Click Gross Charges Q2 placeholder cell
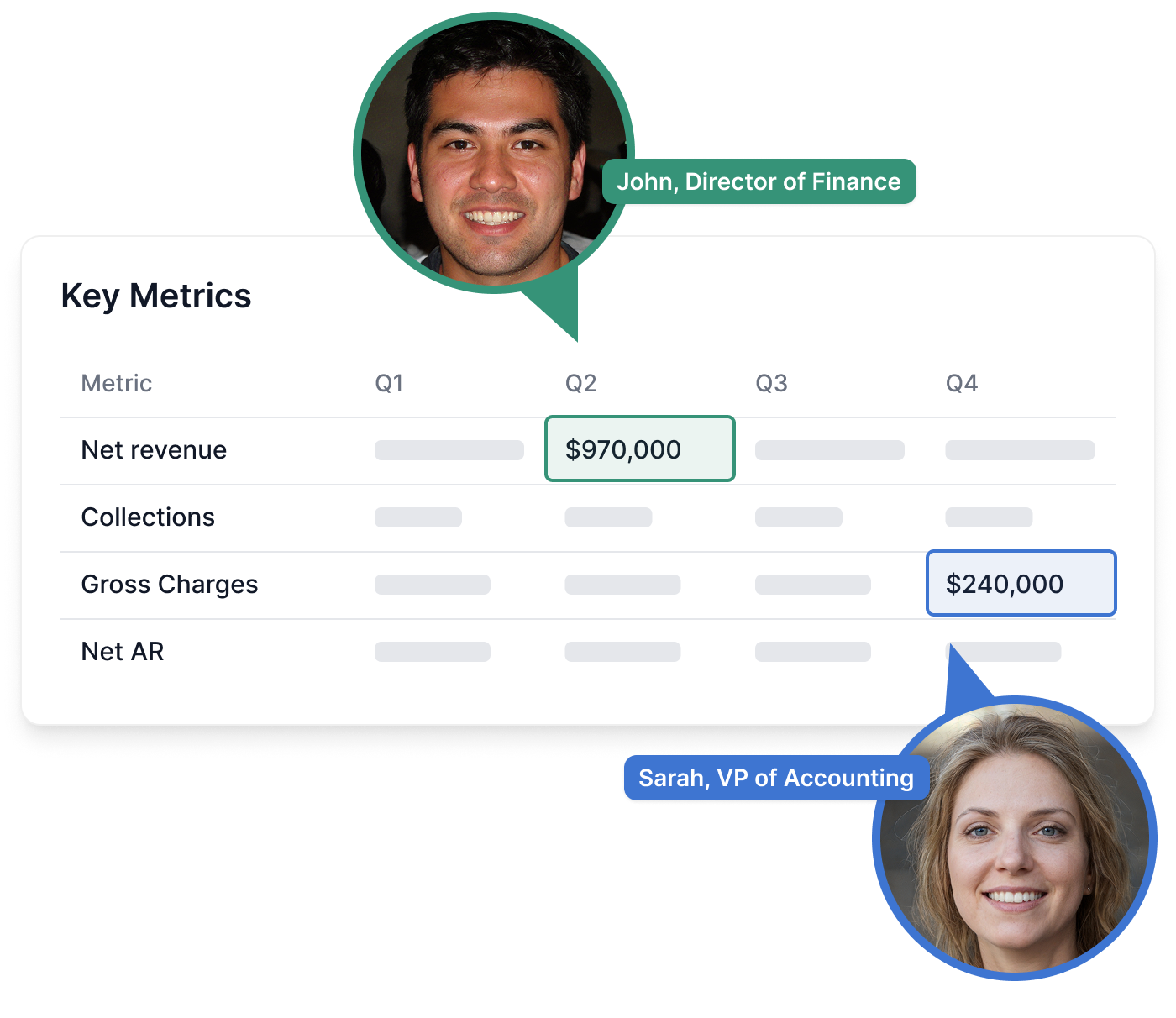Image resolution: width=1176 pixels, height=1018 pixels. pos(622,585)
